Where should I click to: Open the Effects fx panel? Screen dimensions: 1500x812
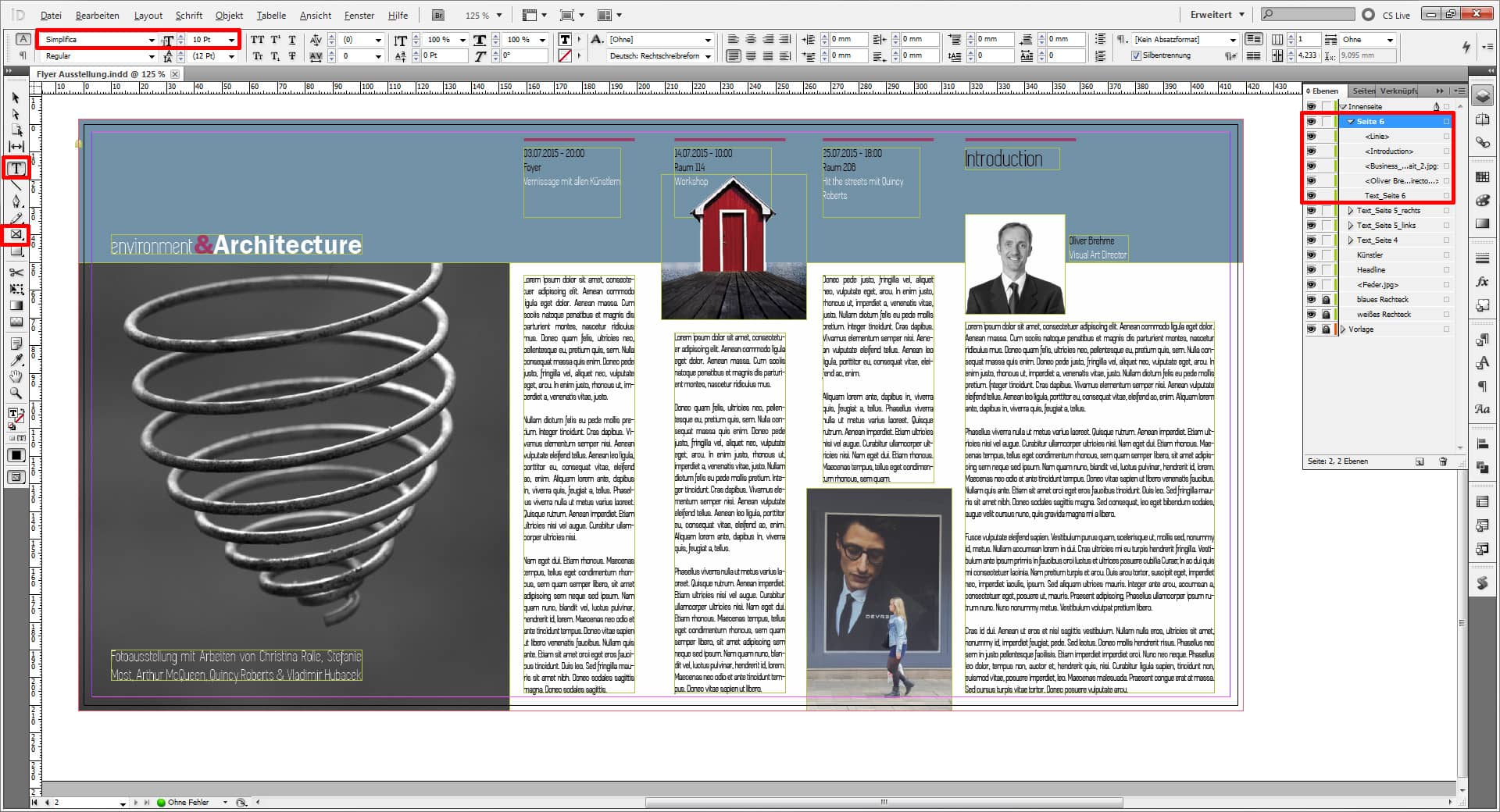(1481, 282)
